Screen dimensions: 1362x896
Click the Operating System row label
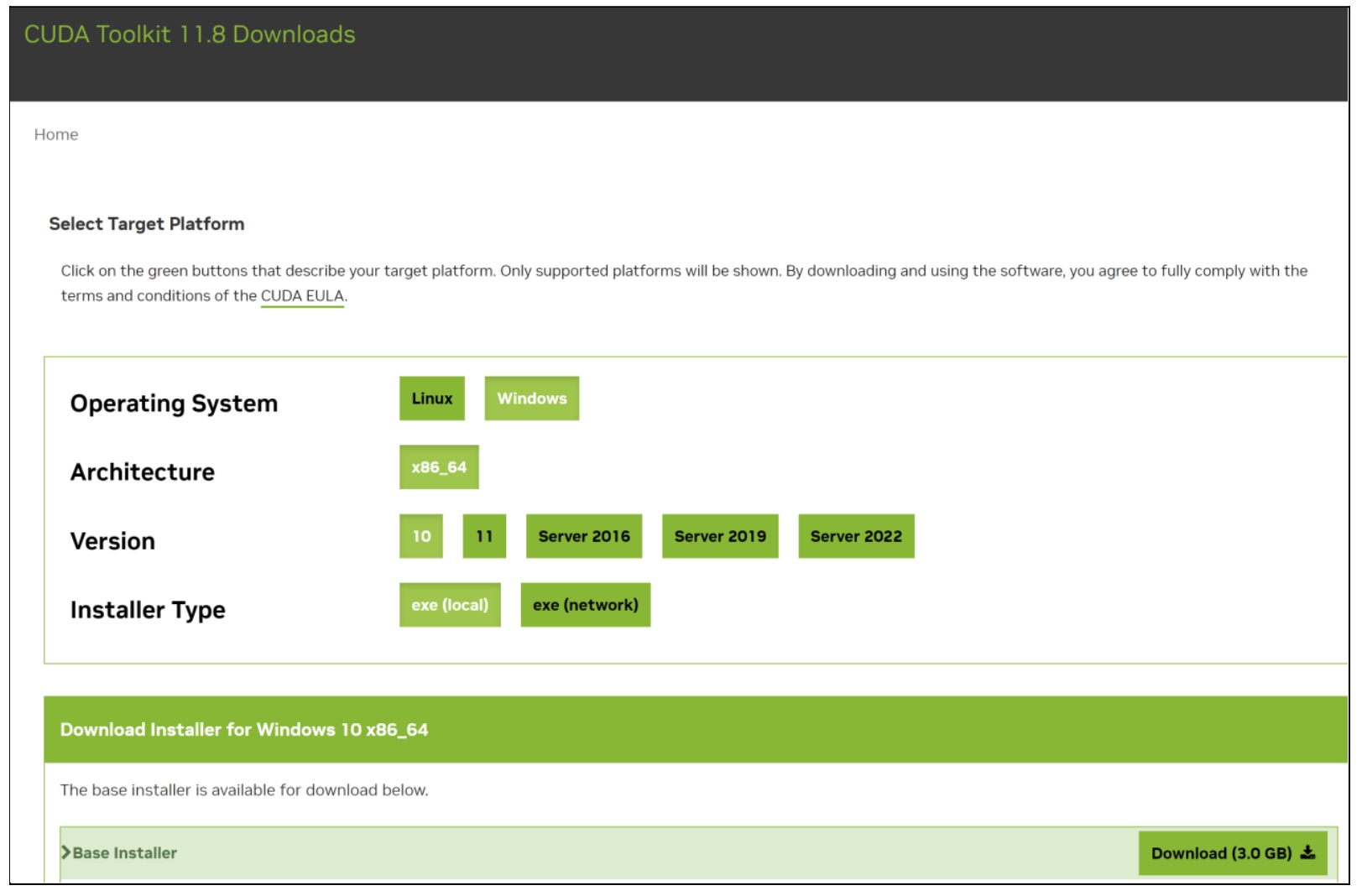click(174, 404)
